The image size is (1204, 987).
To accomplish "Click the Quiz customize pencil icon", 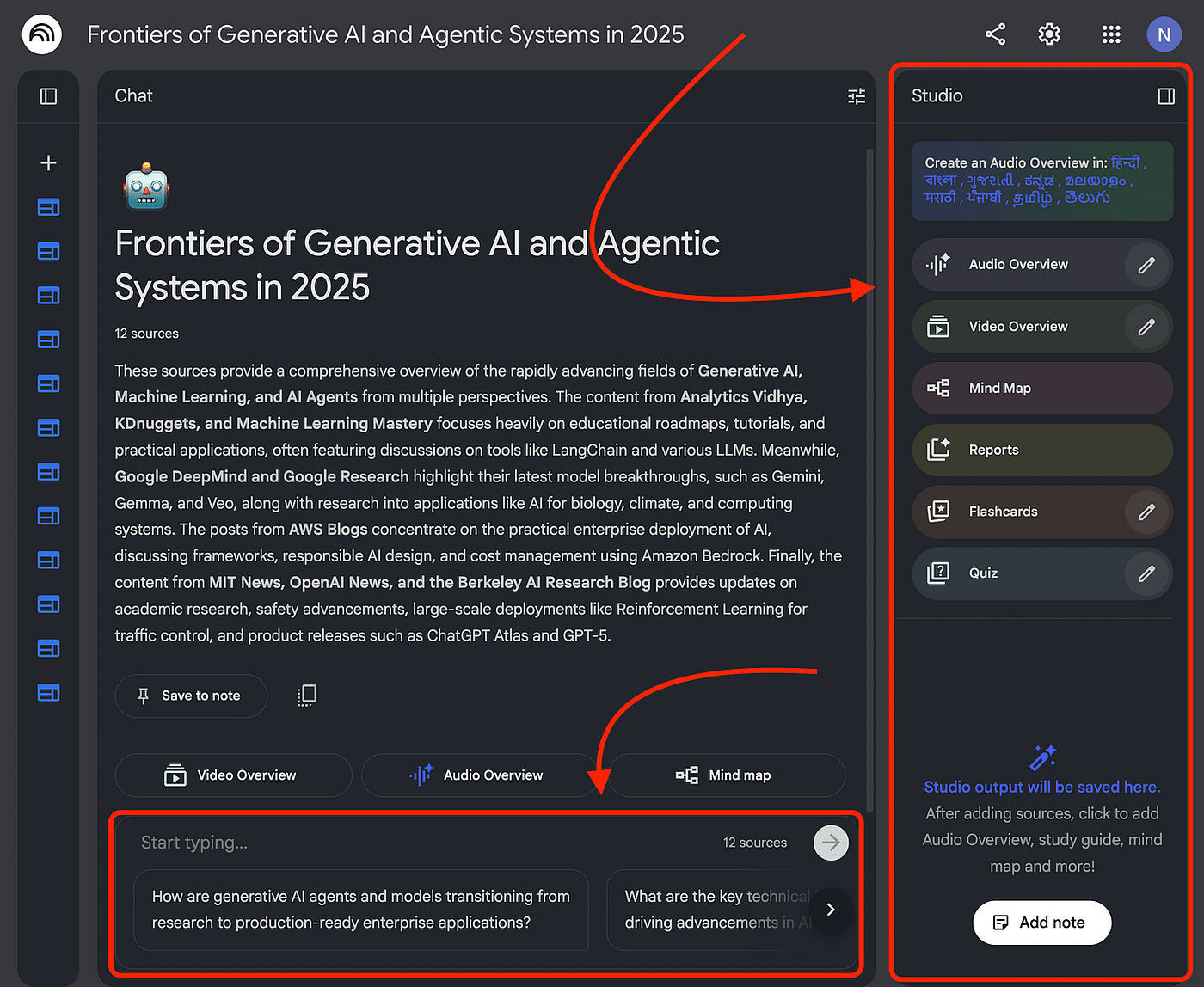I will tap(1146, 573).
